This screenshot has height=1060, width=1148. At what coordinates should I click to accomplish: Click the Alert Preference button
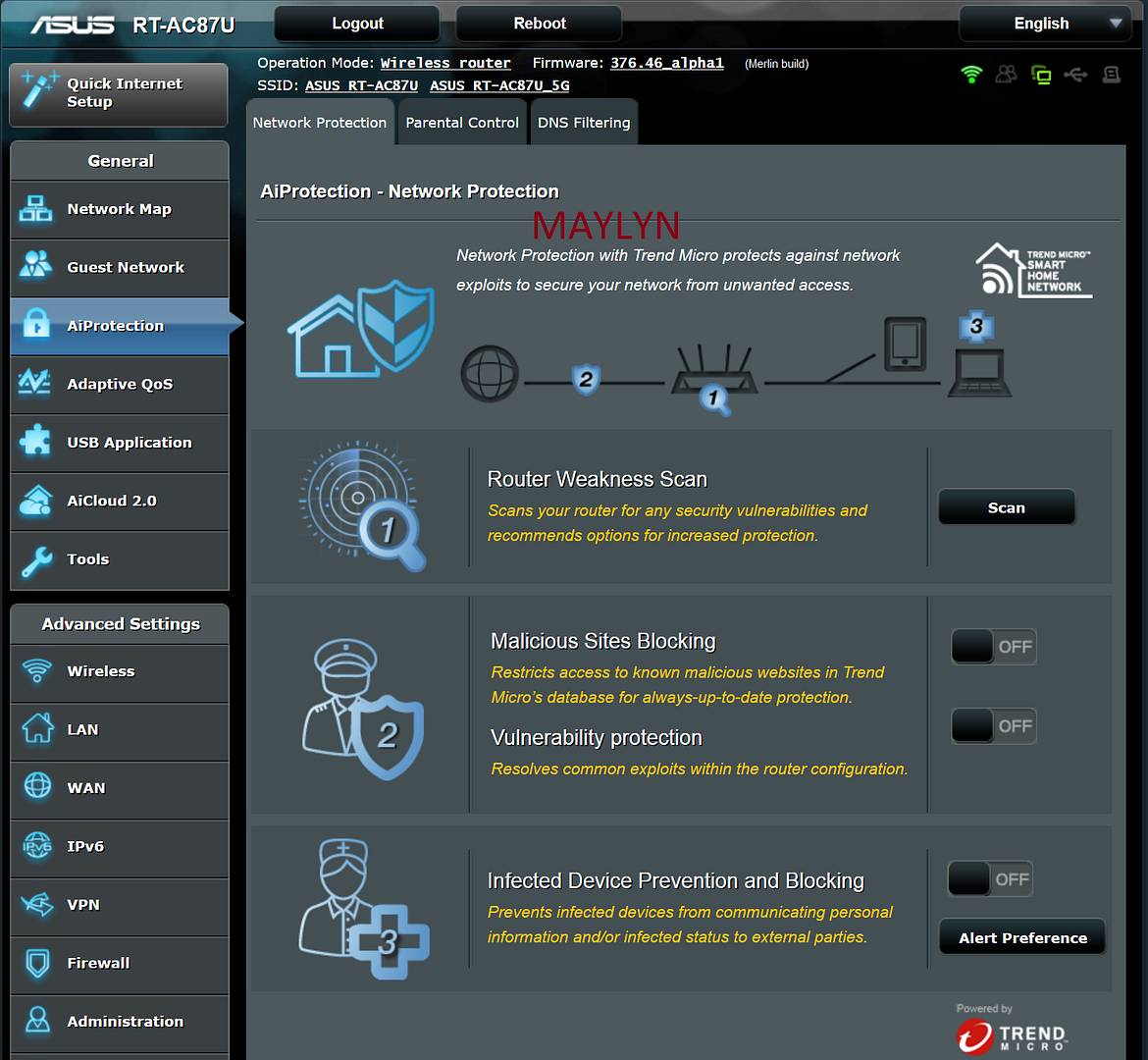(1022, 937)
